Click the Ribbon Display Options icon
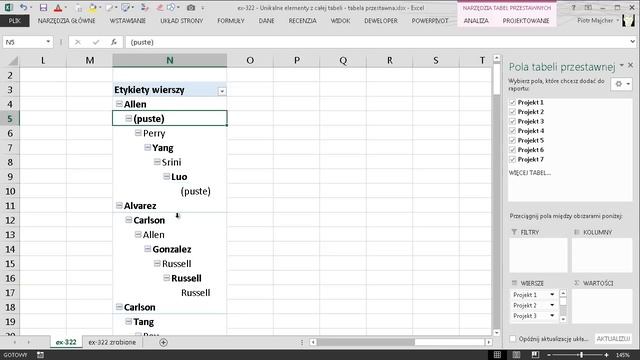This screenshot has height=360, width=640. [x=588, y=8]
